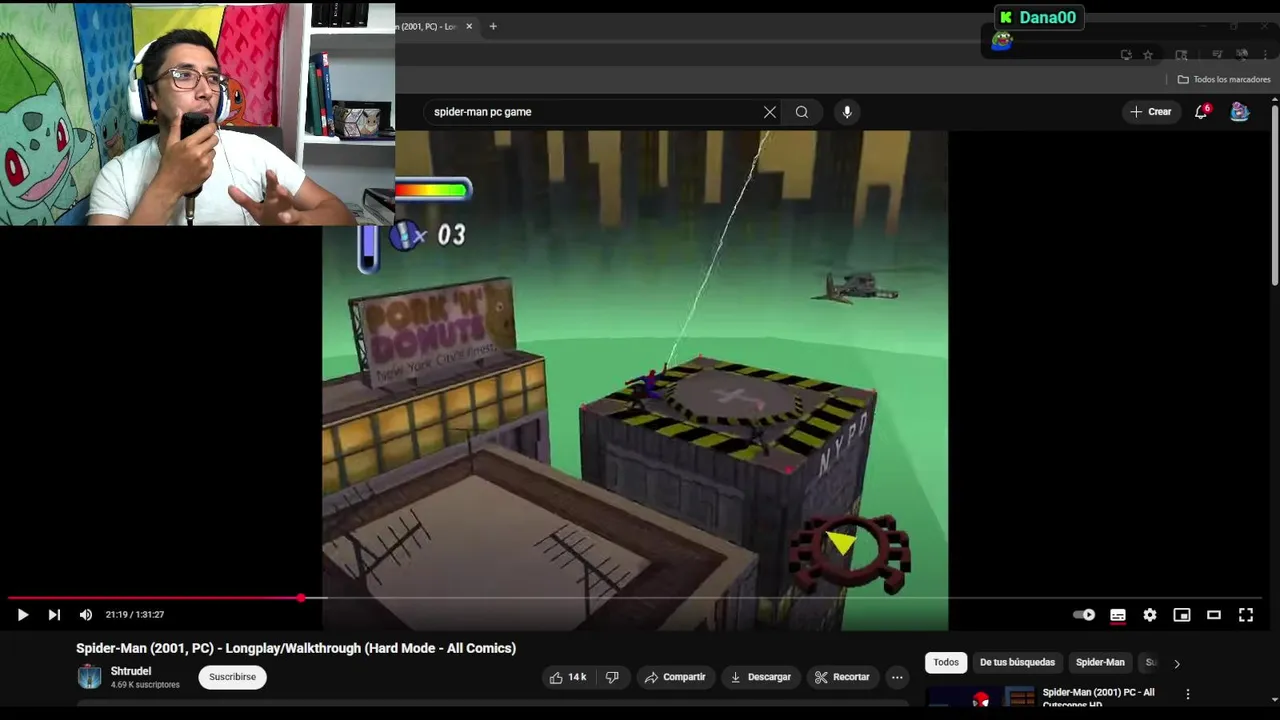Image resolution: width=1280 pixels, height=720 pixels.
Task: Skip to the next video
Action: 54,615
